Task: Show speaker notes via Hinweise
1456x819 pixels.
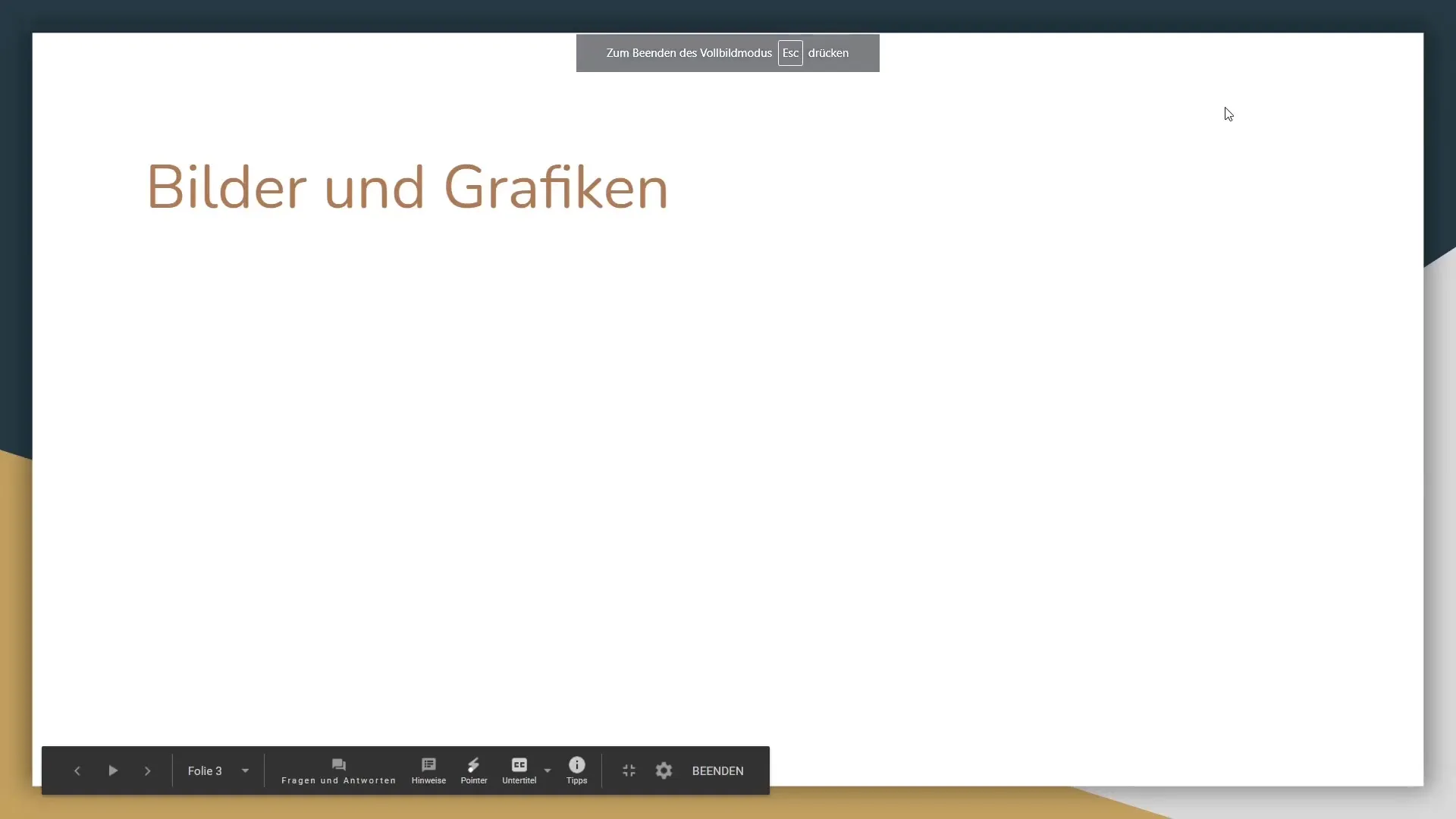Action: pos(428,770)
